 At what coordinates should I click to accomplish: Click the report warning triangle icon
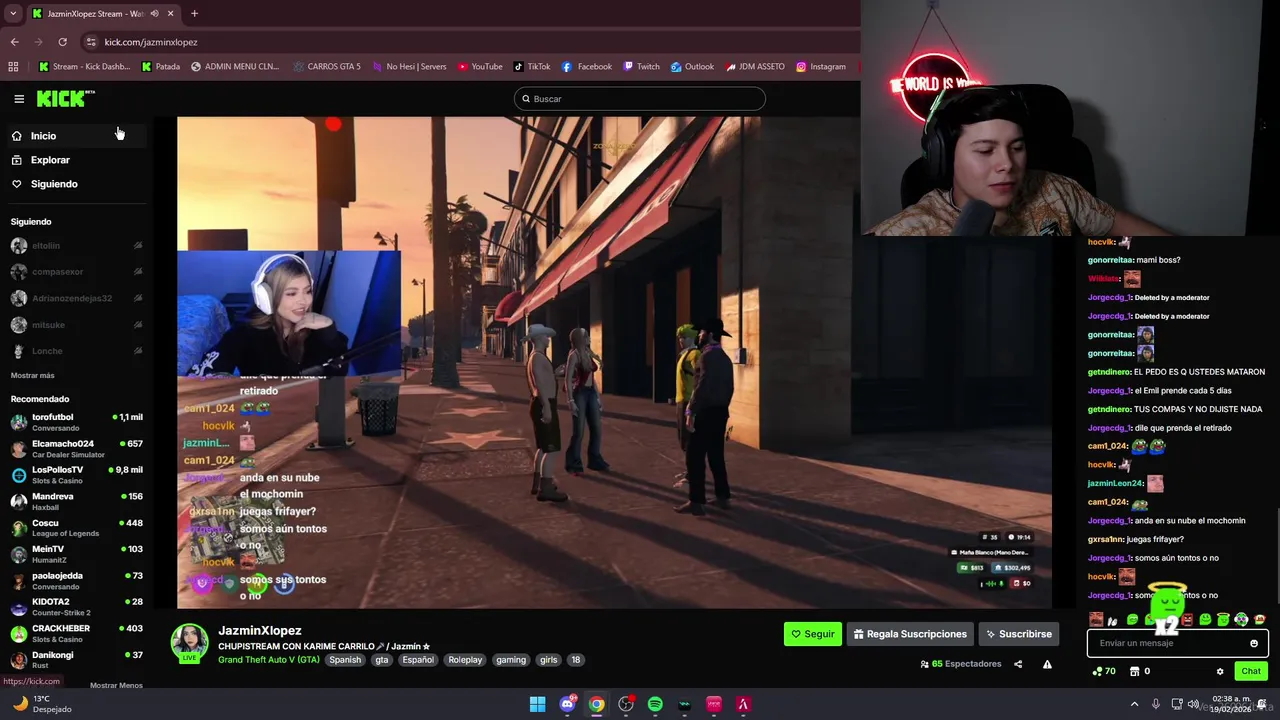pyautogui.click(x=1047, y=664)
